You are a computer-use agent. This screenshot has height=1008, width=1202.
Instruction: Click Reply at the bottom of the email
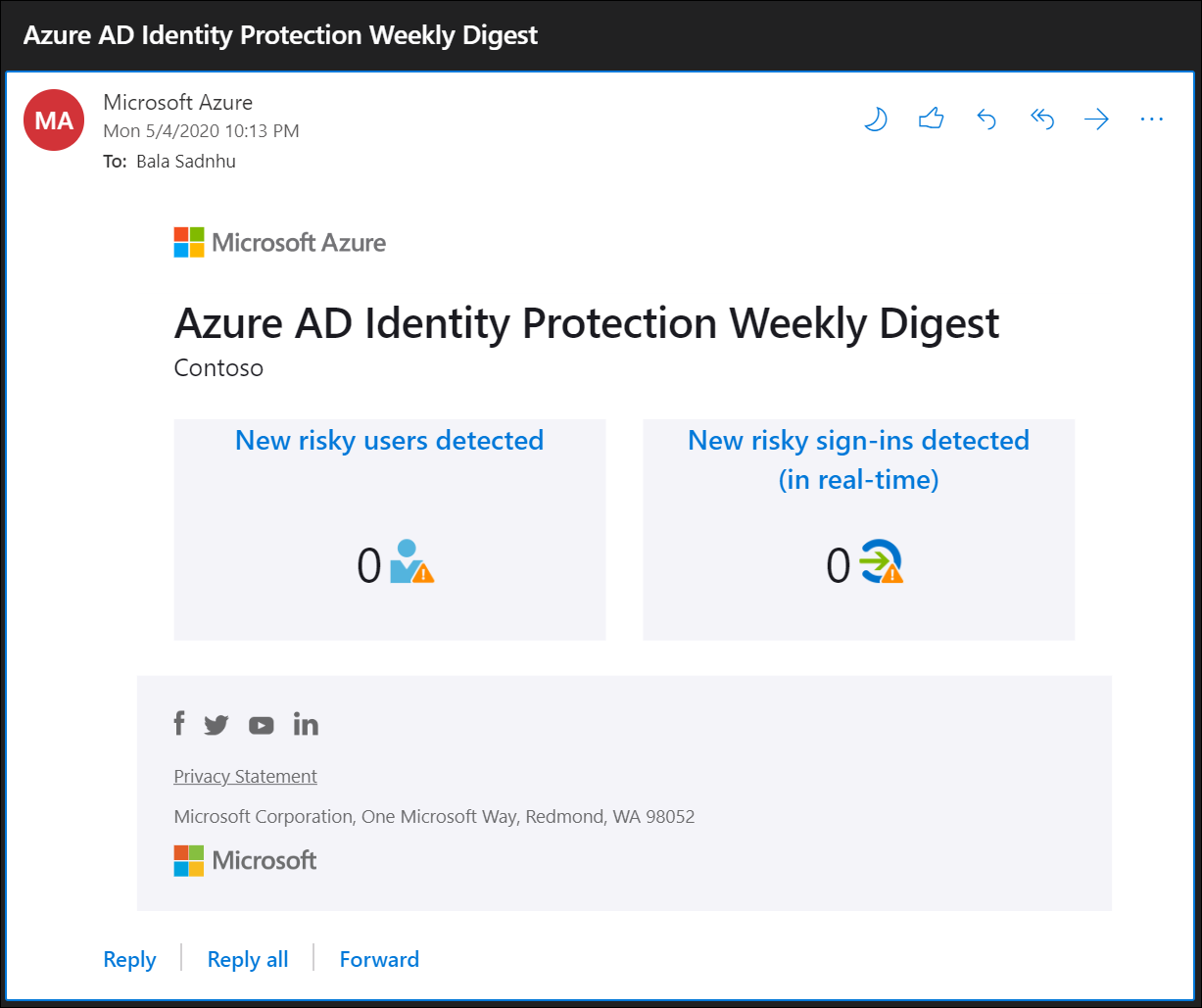[x=129, y=959]
